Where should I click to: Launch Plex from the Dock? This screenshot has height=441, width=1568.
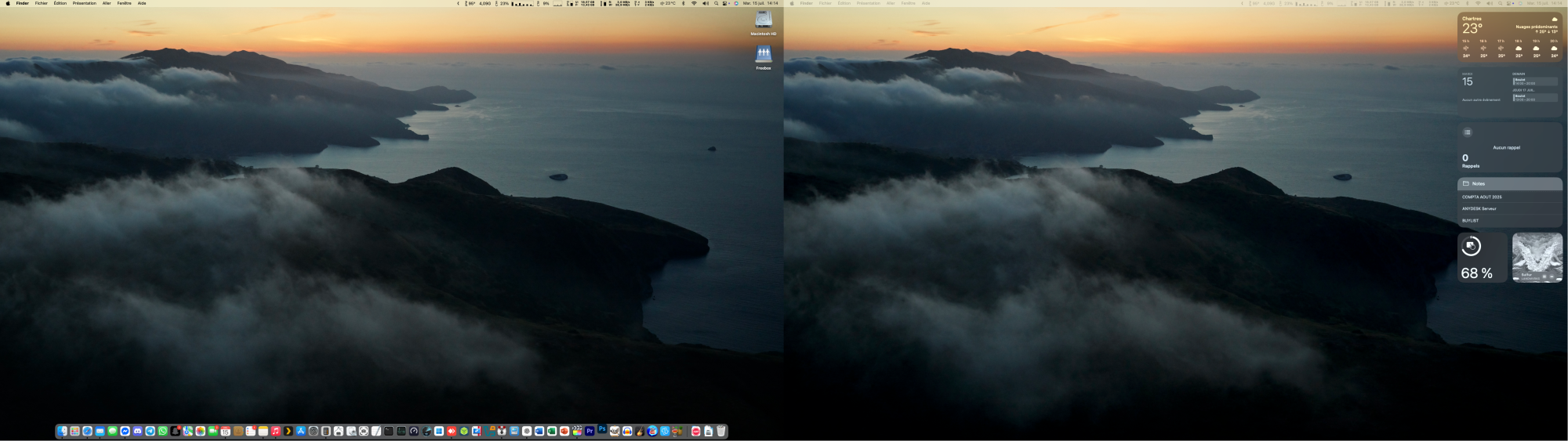[288, 431]
